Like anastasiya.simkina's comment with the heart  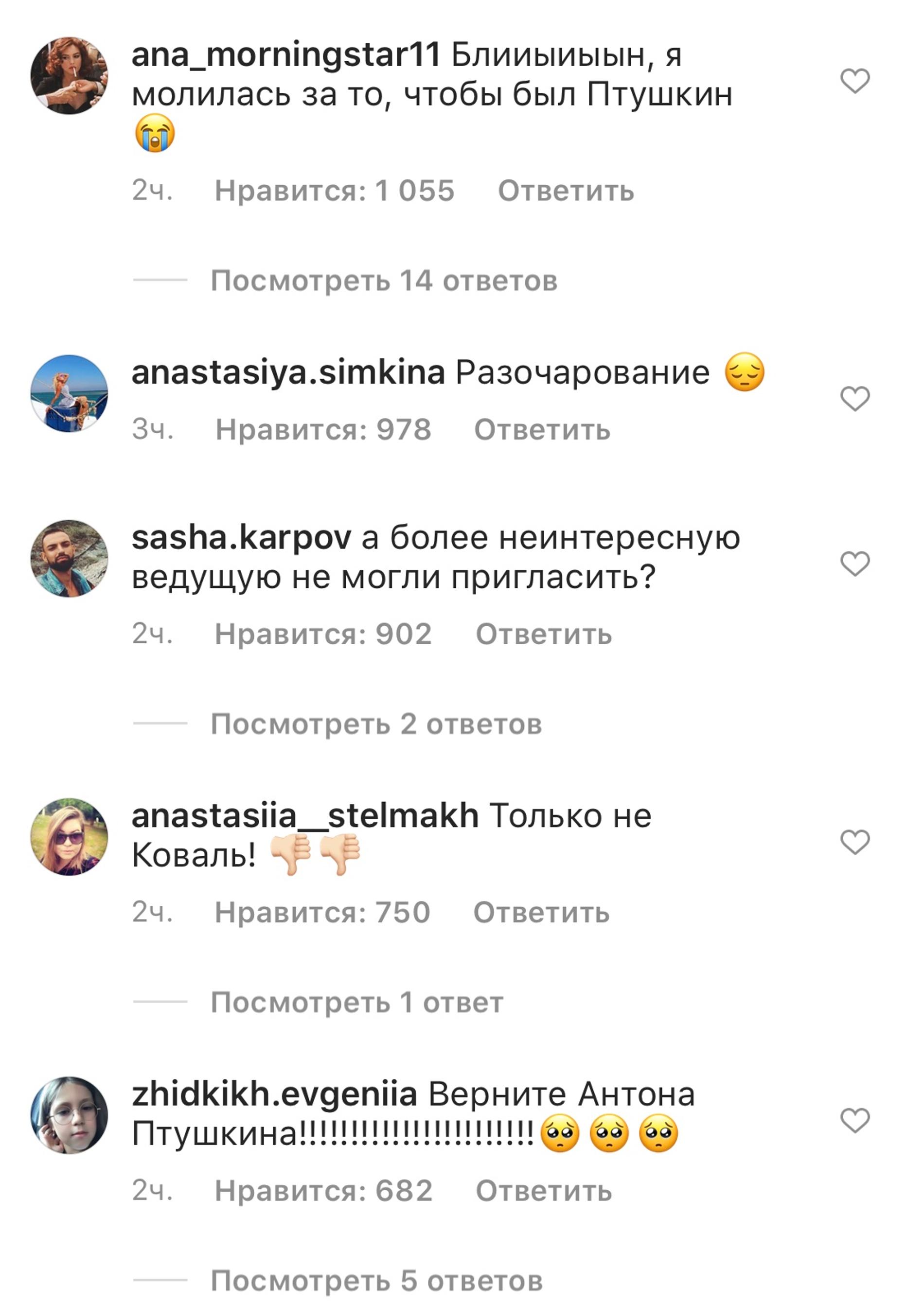tap(854, 398)
